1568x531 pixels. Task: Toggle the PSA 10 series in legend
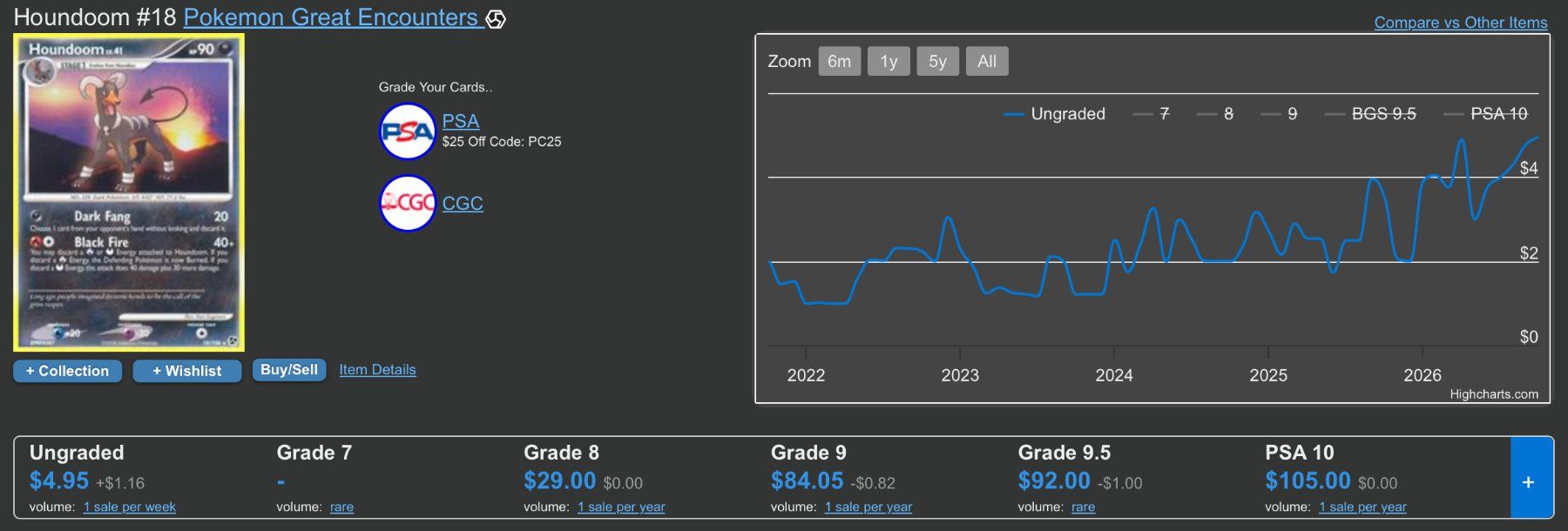[x=1485, y=114]
